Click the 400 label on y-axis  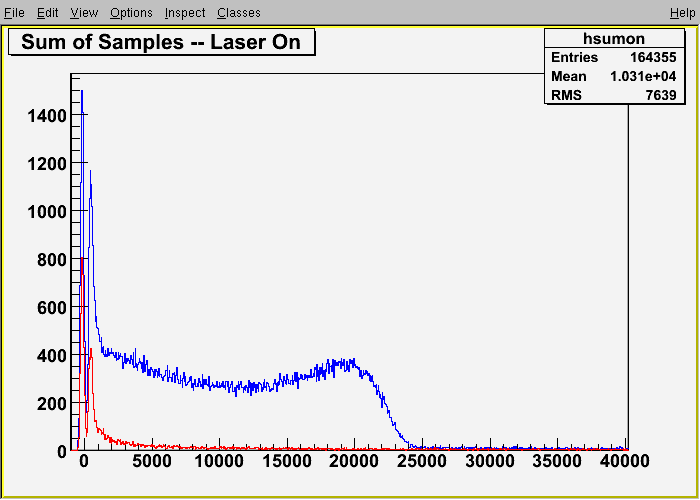(51, 356)
